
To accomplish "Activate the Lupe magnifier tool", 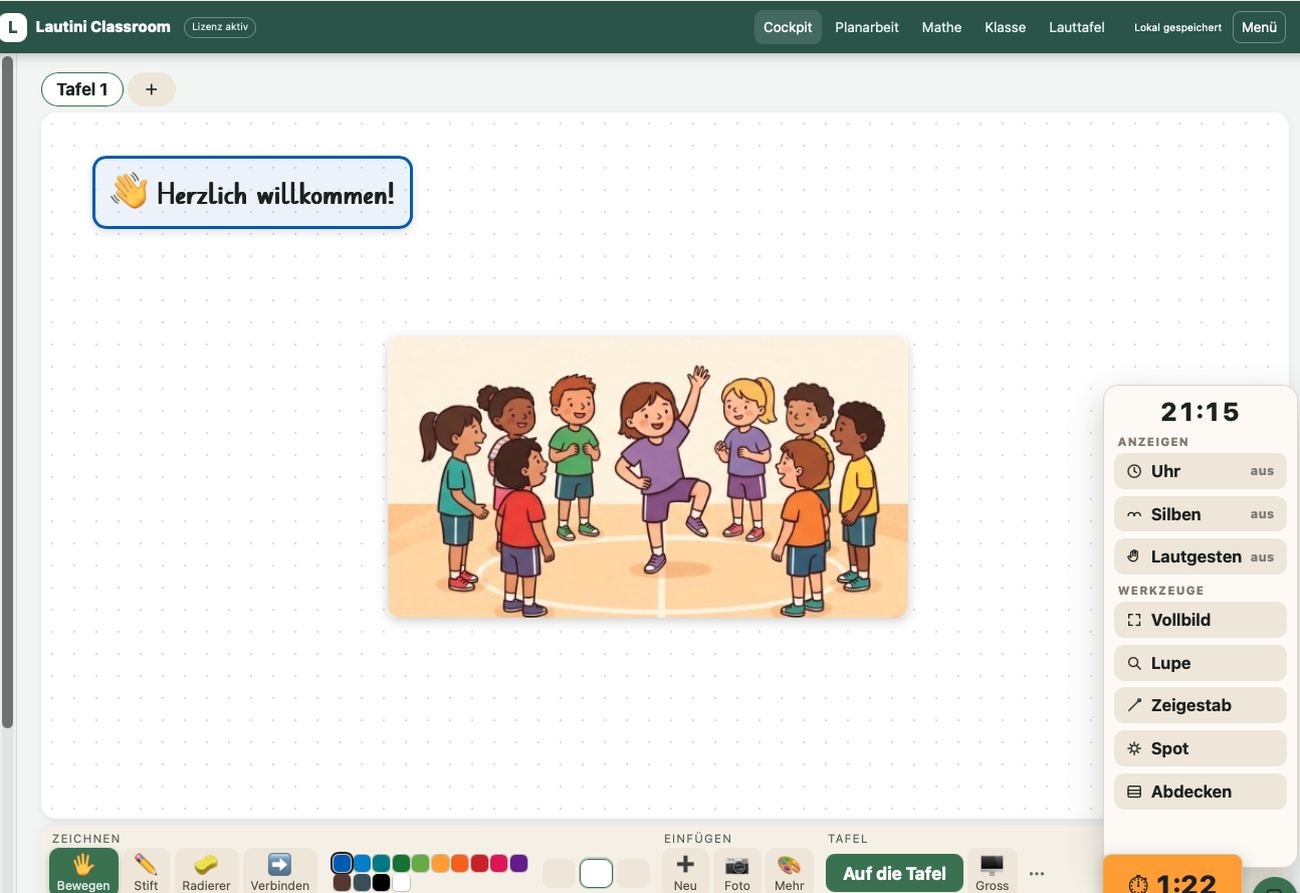I will pyautogui.click(x=1200, y=663).
